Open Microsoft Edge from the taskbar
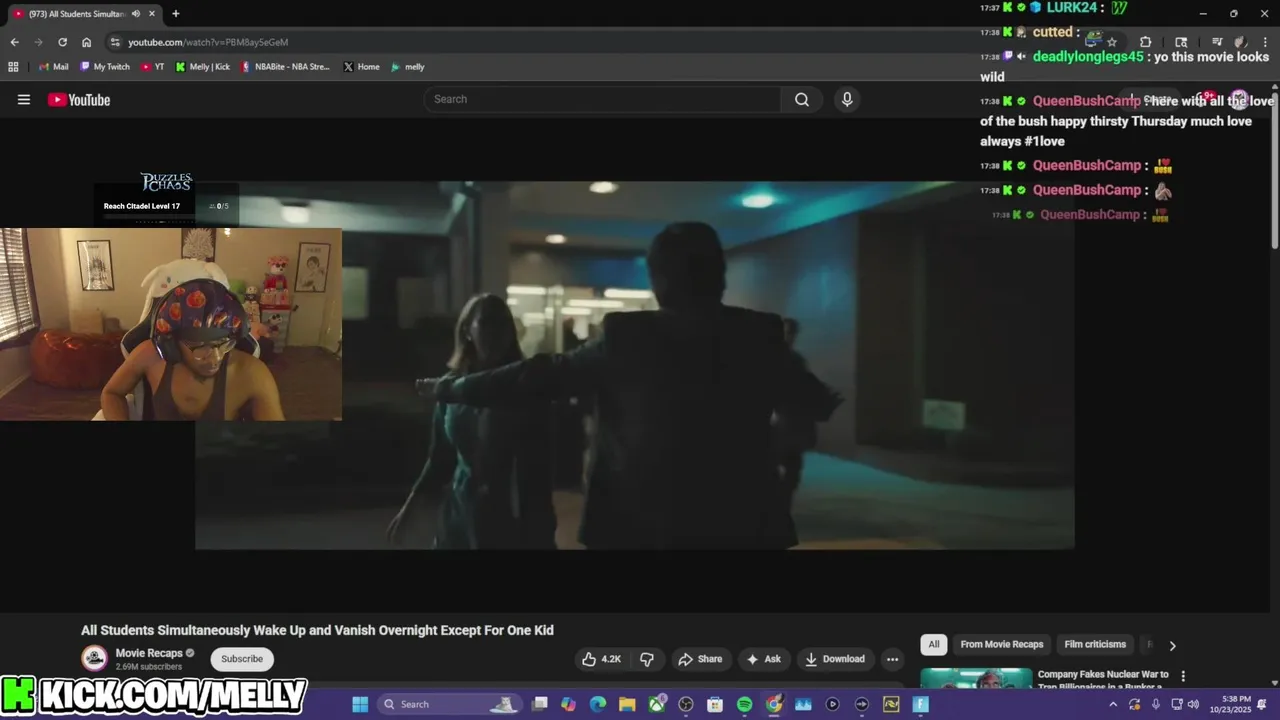Screen dimensions: 1280x720 point(598,704)
